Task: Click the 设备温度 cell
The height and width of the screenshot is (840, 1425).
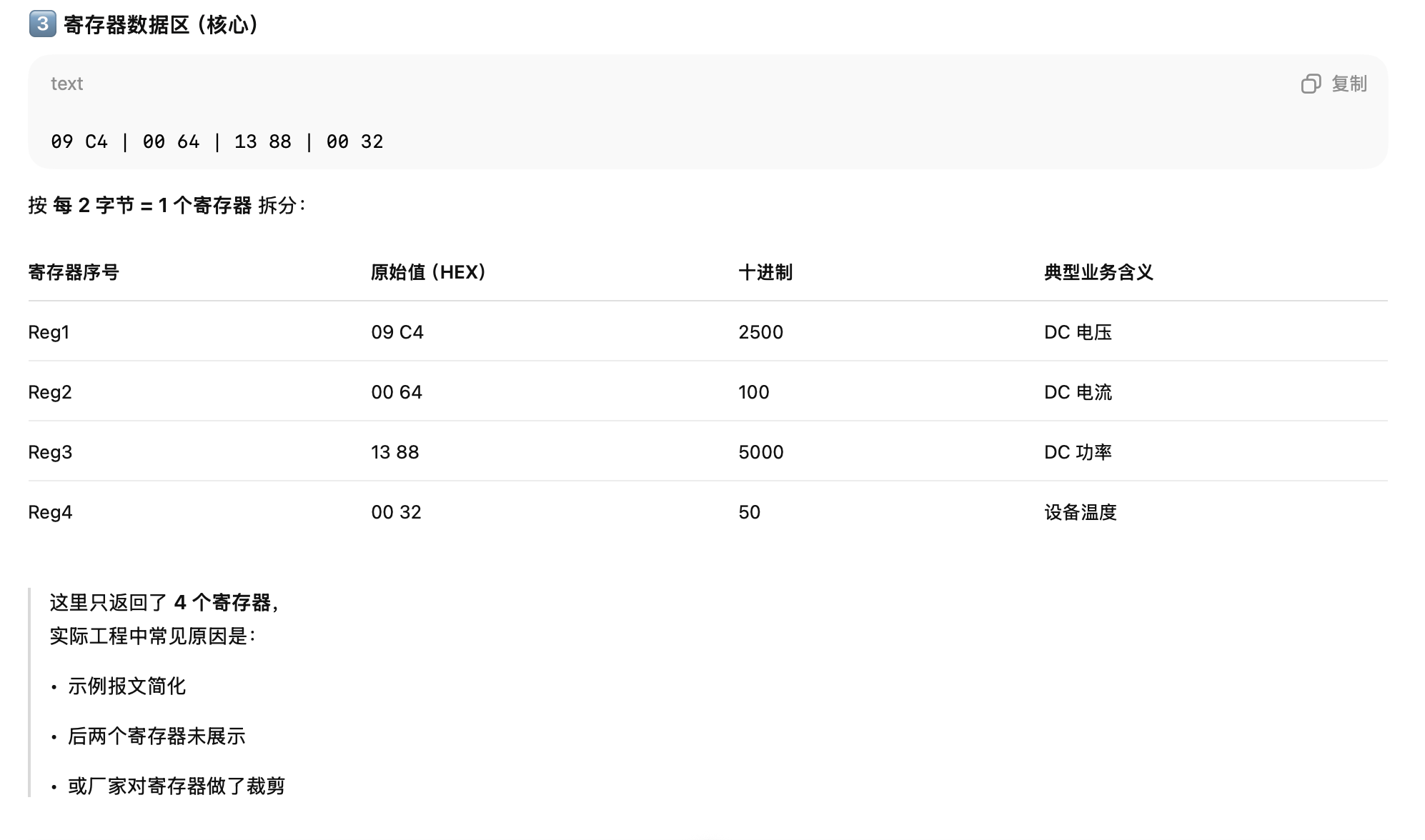Action: (1080, 512)
